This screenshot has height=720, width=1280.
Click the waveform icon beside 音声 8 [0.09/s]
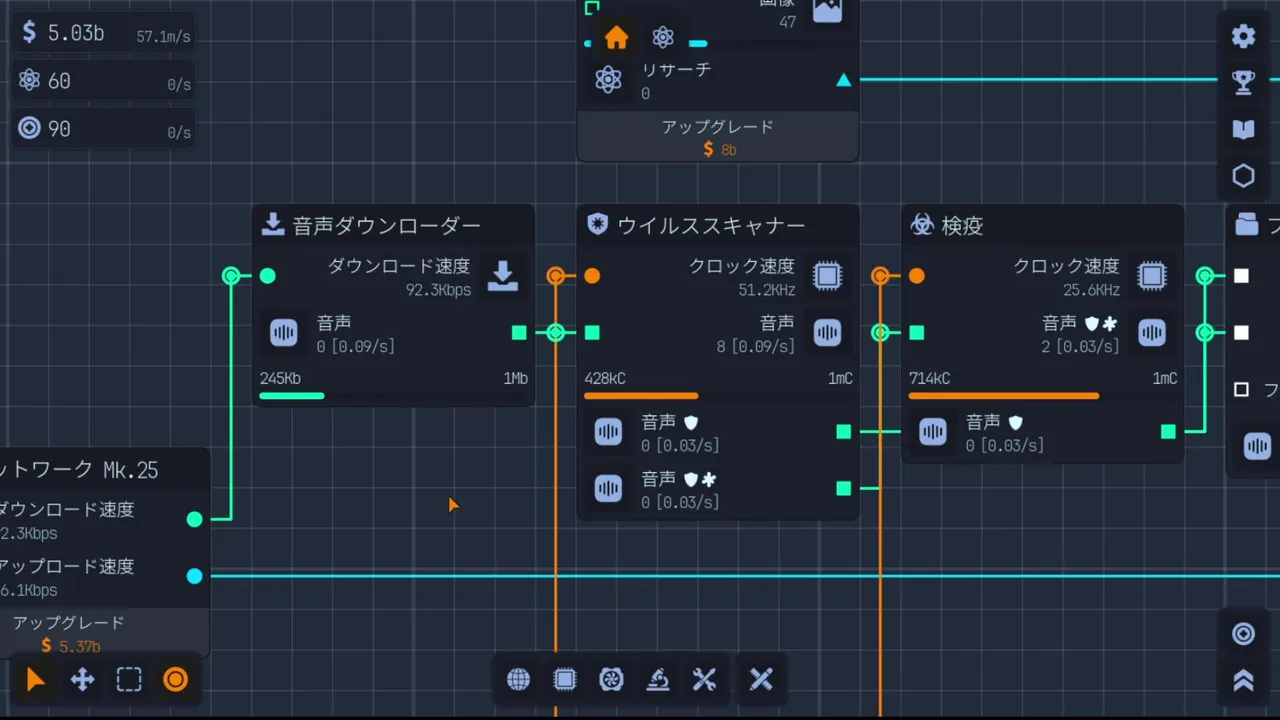[x=827, y=333]
